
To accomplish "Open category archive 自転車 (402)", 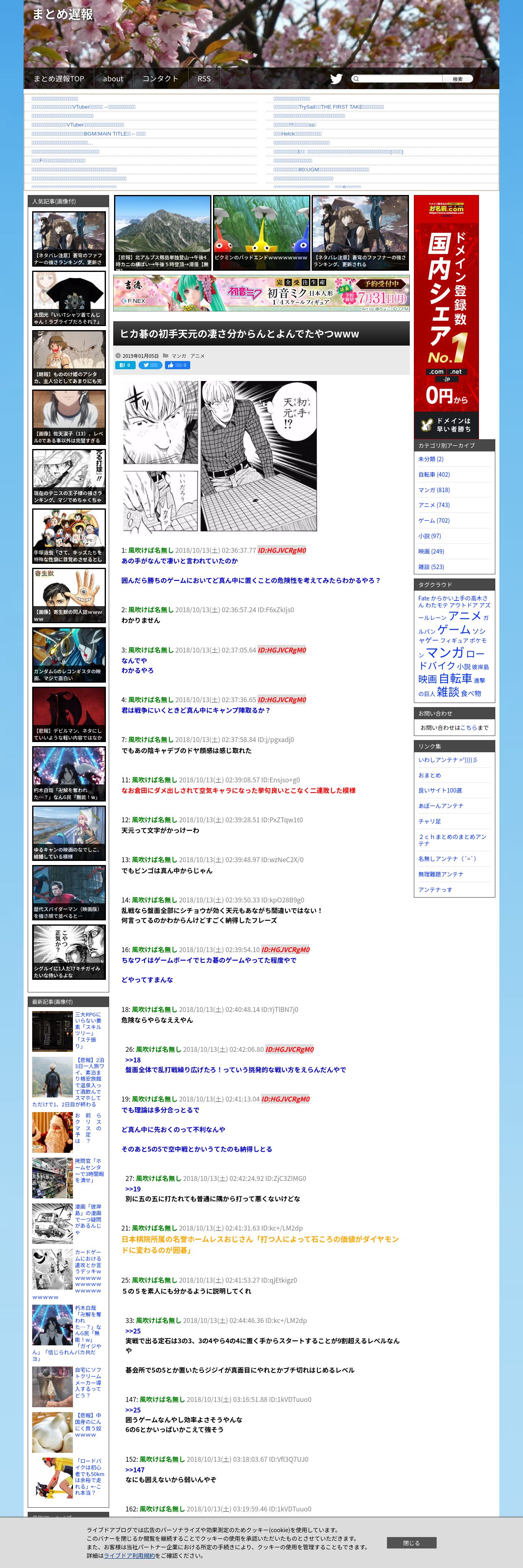I will [434, 474].
